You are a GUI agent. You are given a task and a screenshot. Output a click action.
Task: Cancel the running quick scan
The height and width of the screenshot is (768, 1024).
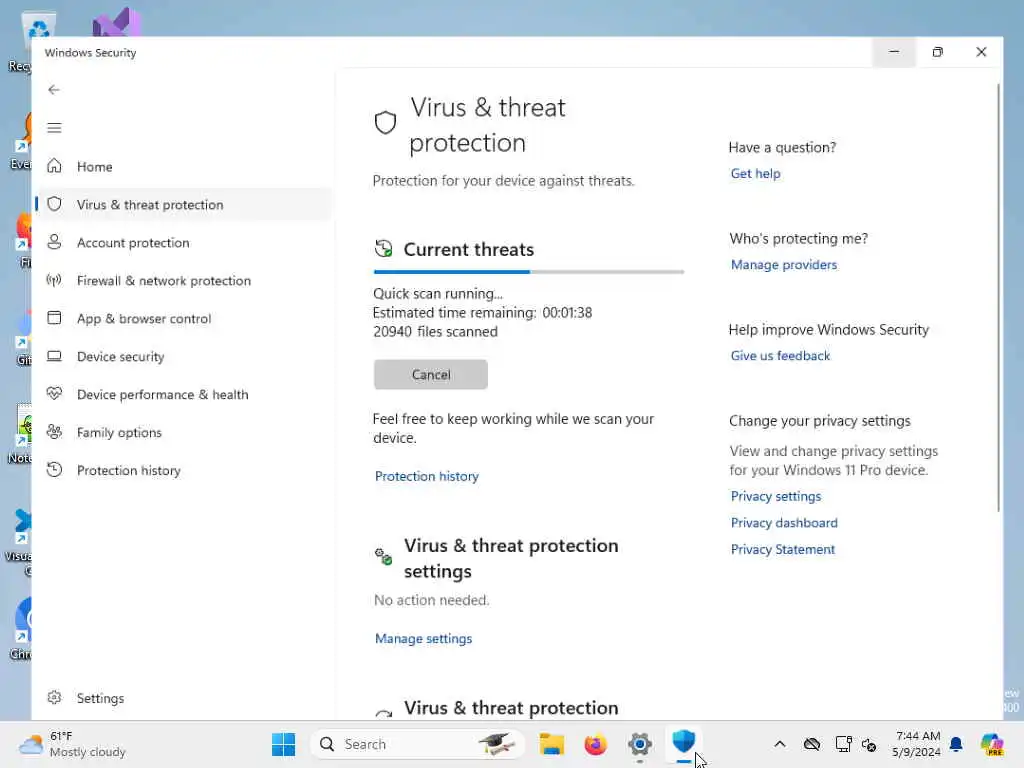click(430, 374)
